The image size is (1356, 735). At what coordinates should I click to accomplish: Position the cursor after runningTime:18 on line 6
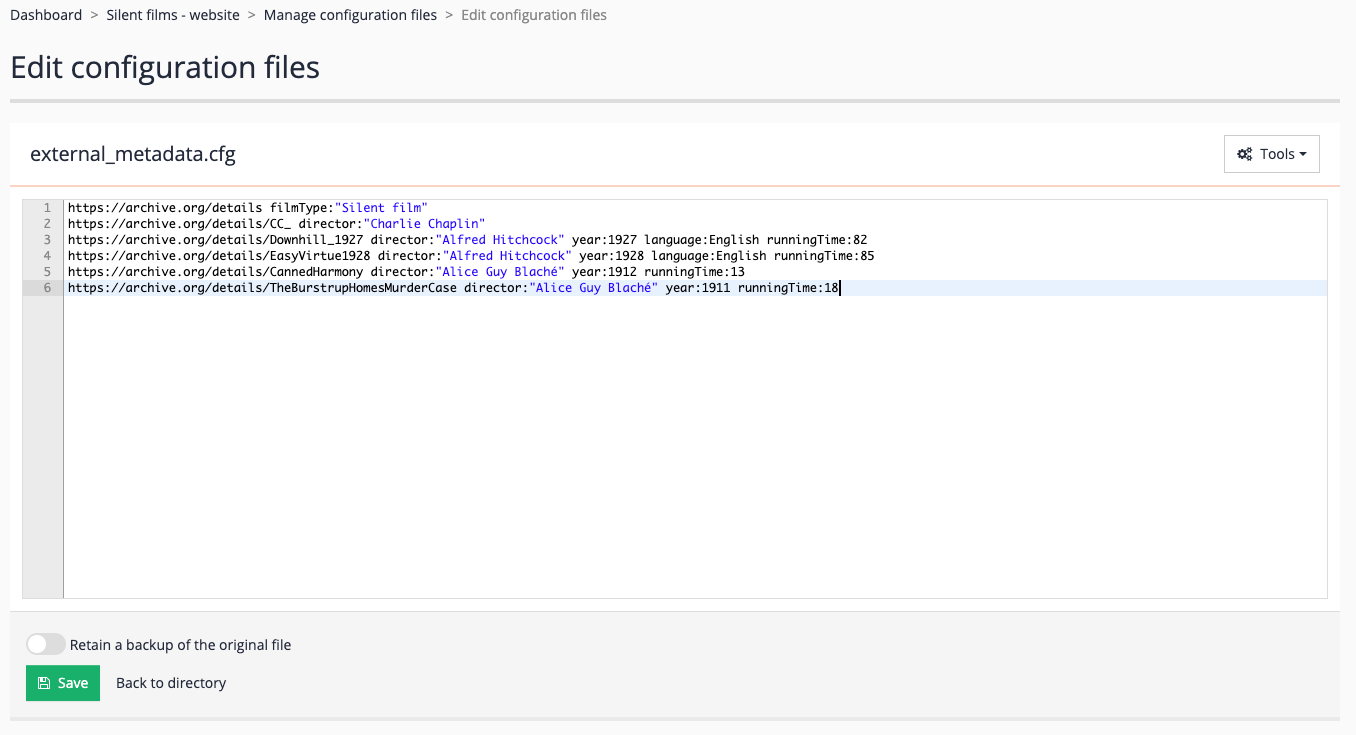point(839,287)
